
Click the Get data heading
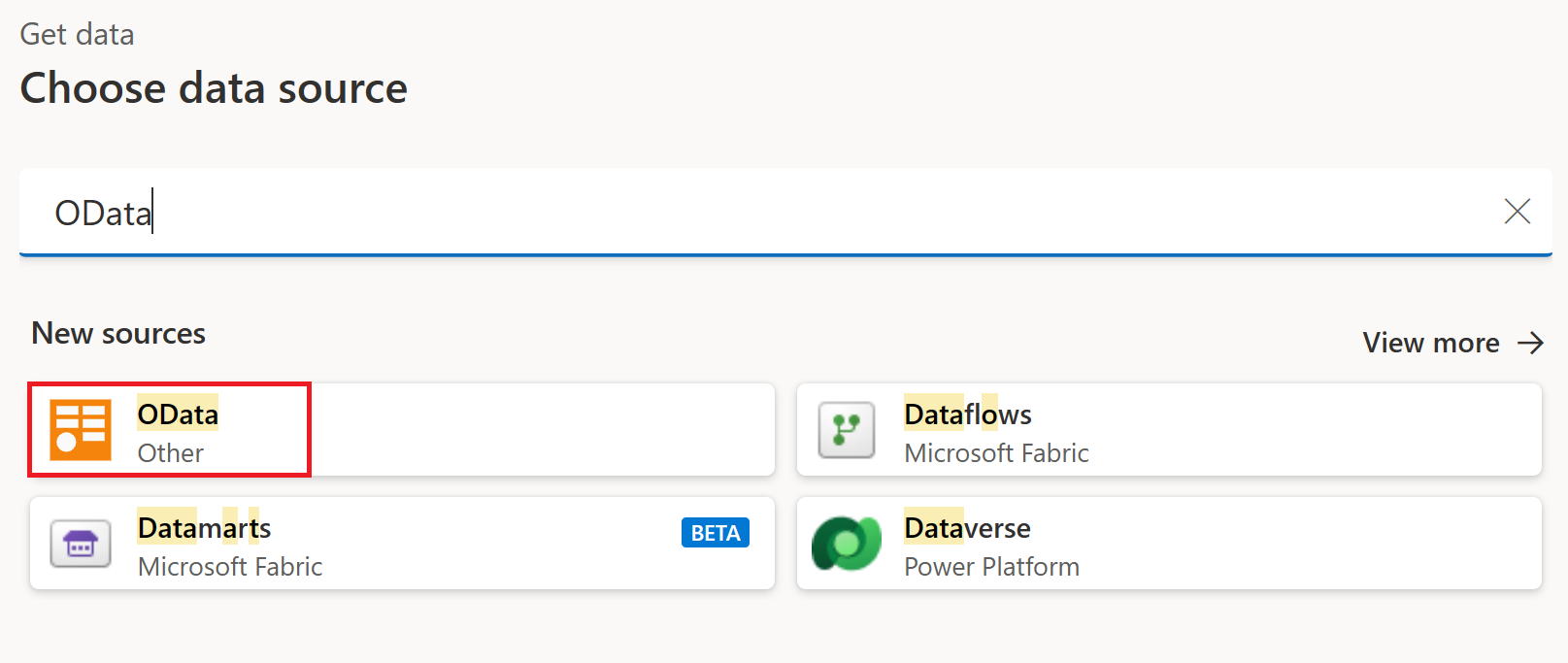coord(77,34)
